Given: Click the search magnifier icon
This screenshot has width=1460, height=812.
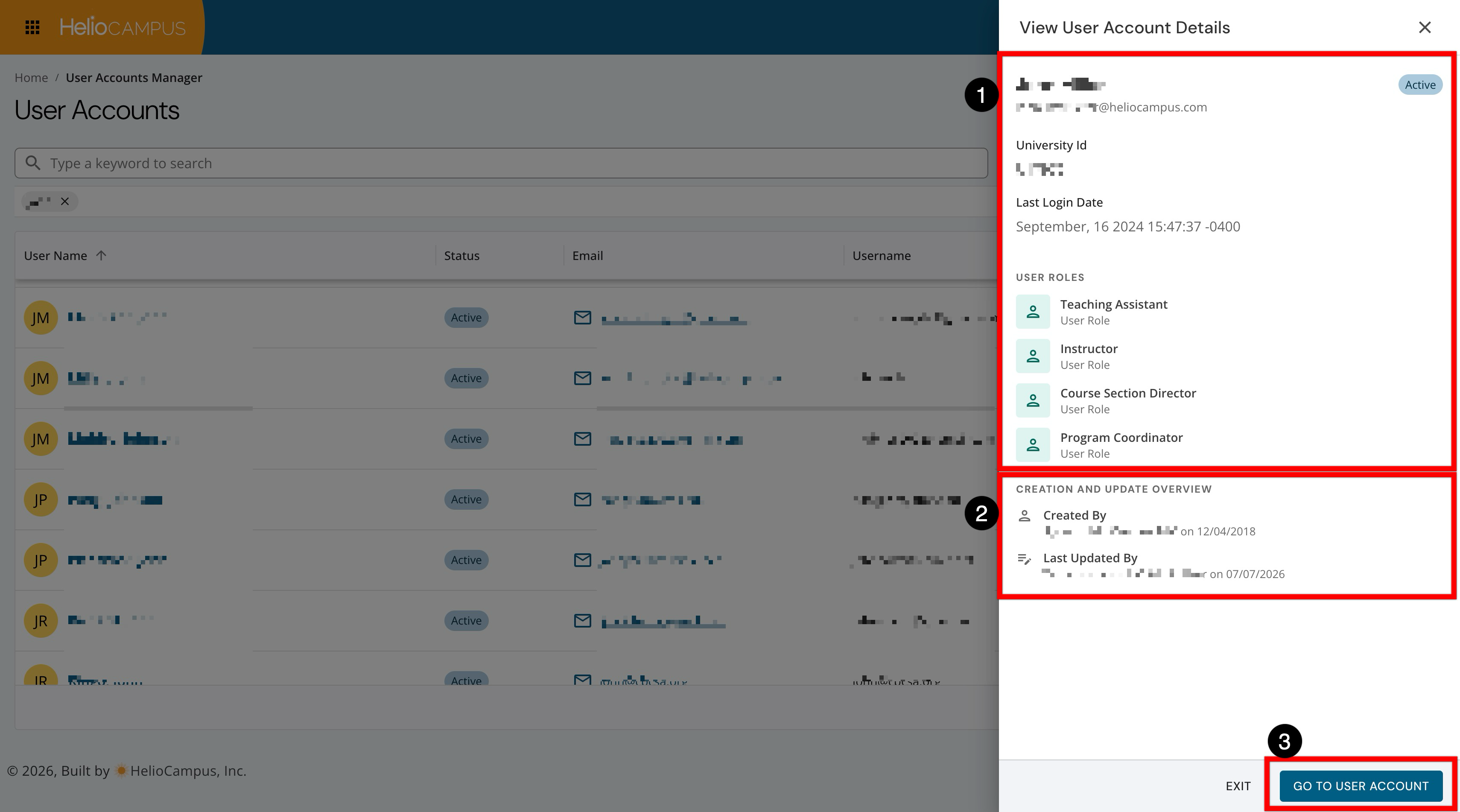Looking at the screenshot, I should pos(33,163).
